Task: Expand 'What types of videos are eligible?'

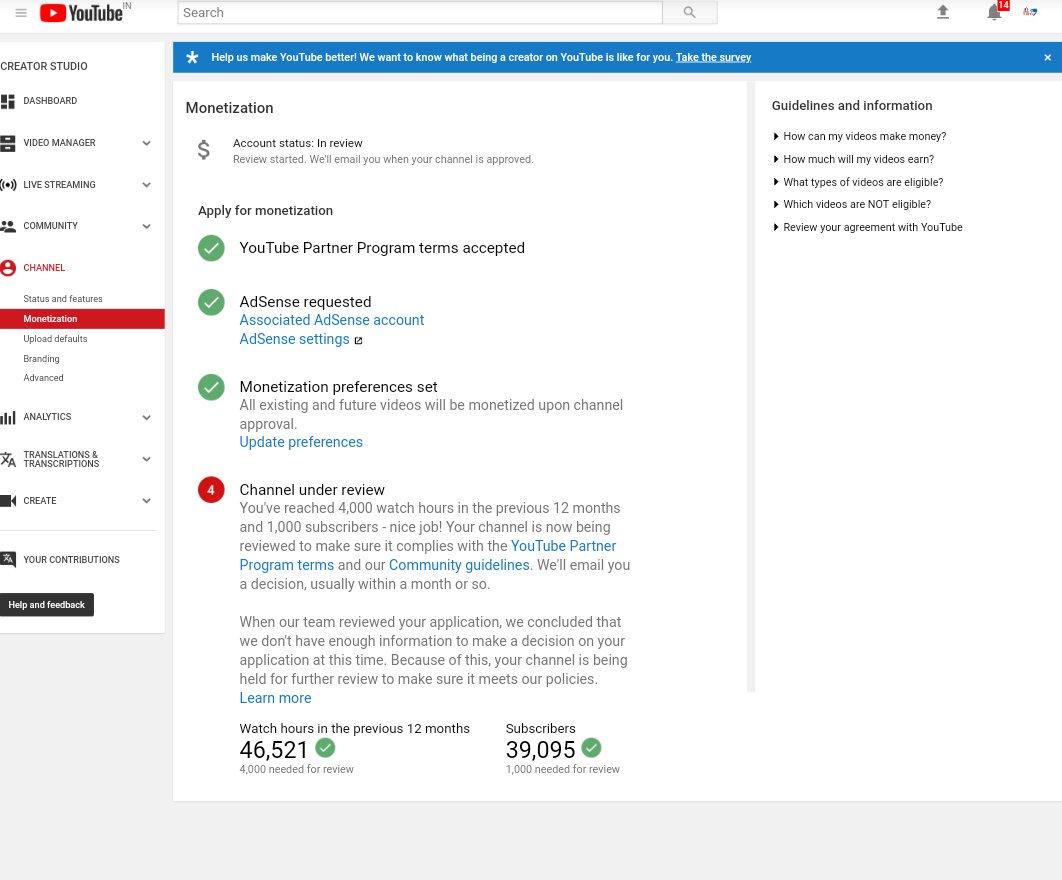Action: click(x=857, y=182)
